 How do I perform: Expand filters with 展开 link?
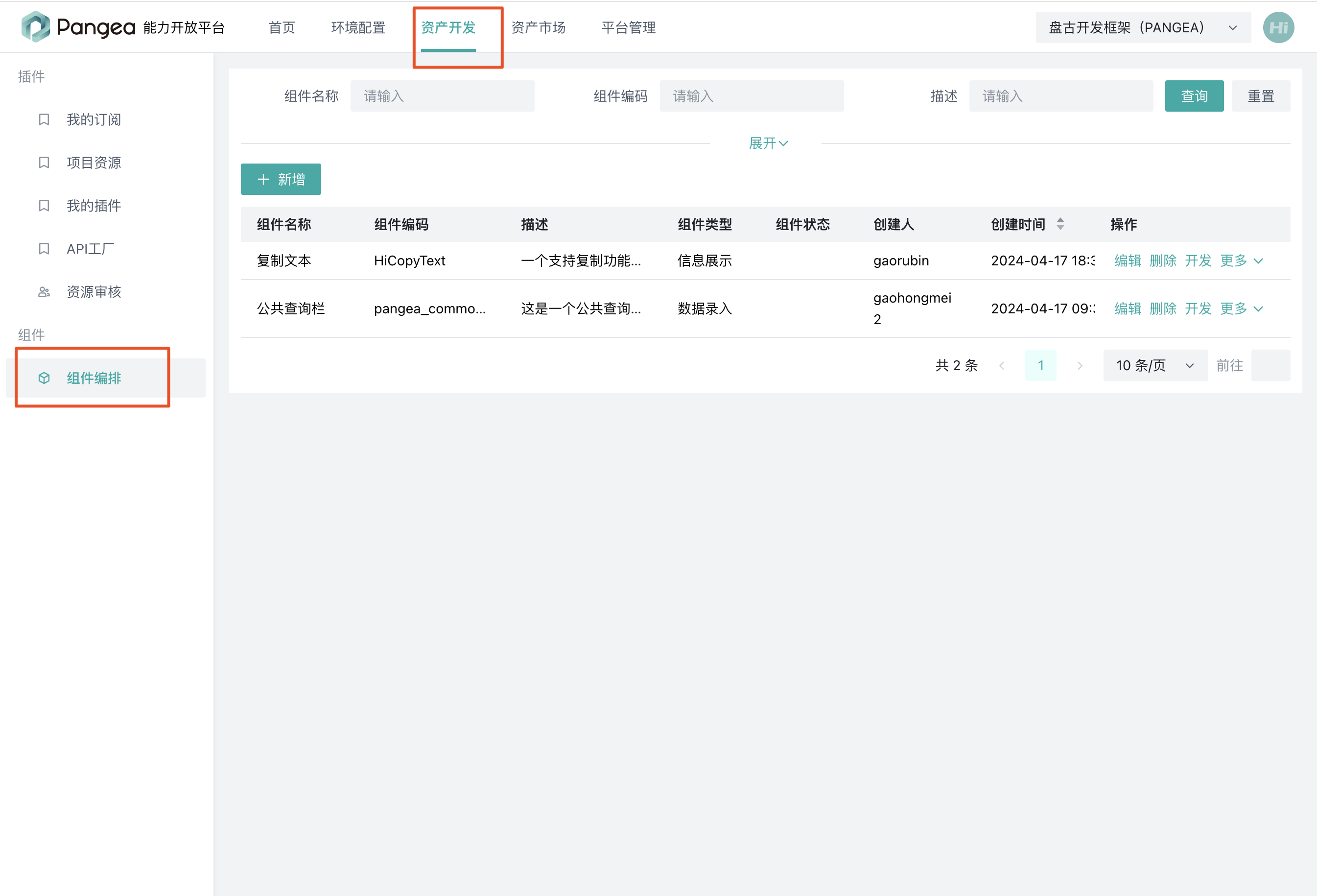coord(768,143)
